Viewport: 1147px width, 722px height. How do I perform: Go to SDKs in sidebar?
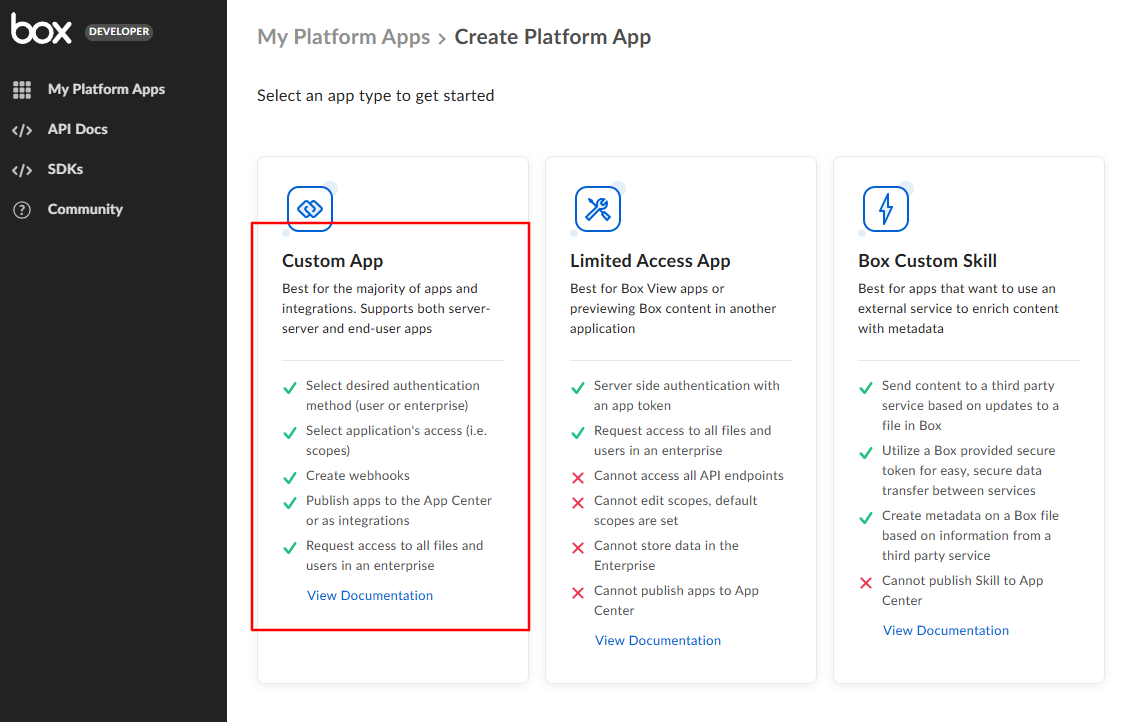(65, 169)
